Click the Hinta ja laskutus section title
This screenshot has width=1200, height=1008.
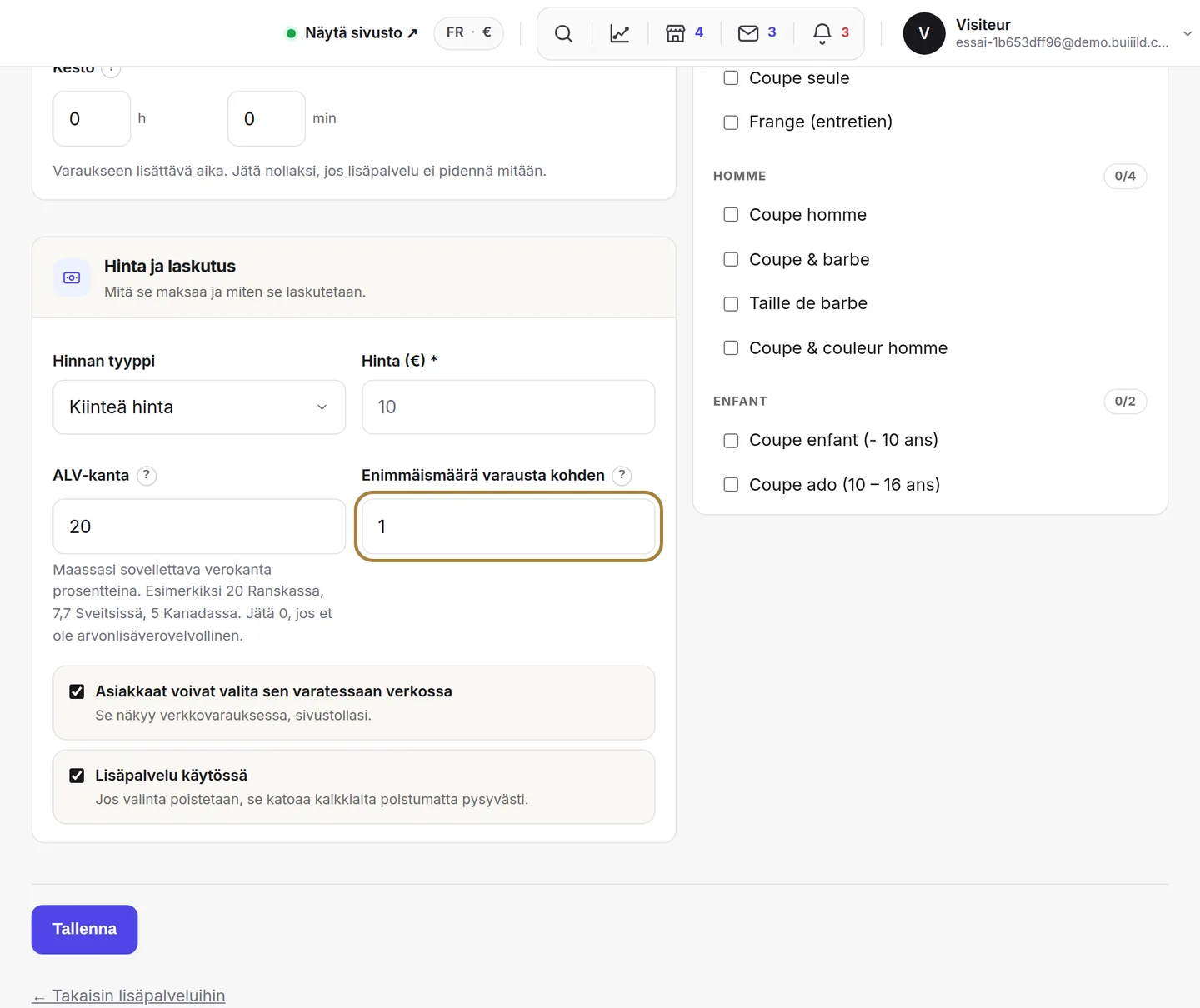coord(170,267)
